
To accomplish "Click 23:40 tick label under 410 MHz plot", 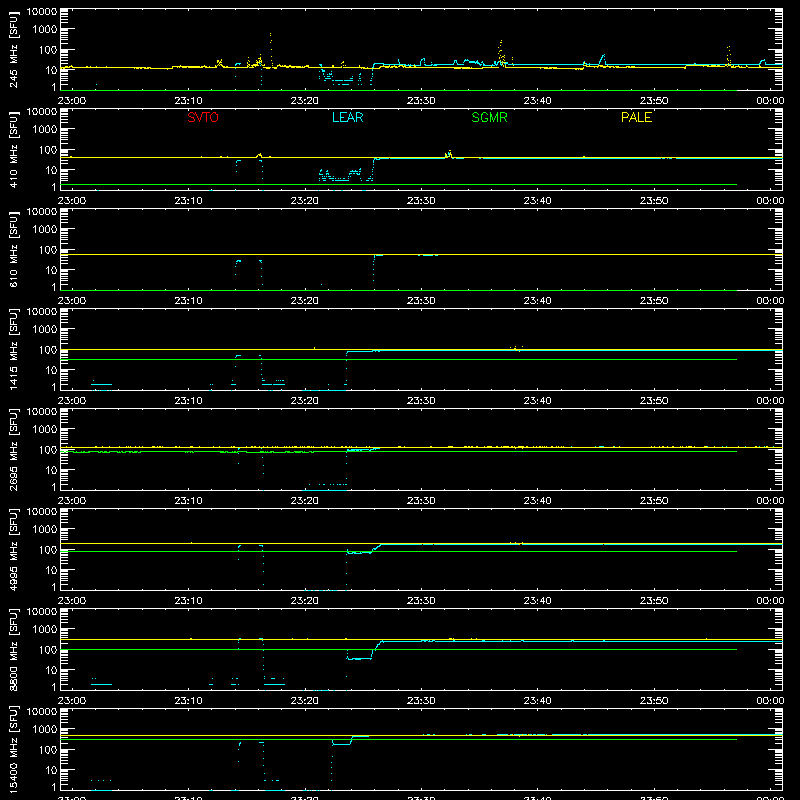I will click(537, 201).
